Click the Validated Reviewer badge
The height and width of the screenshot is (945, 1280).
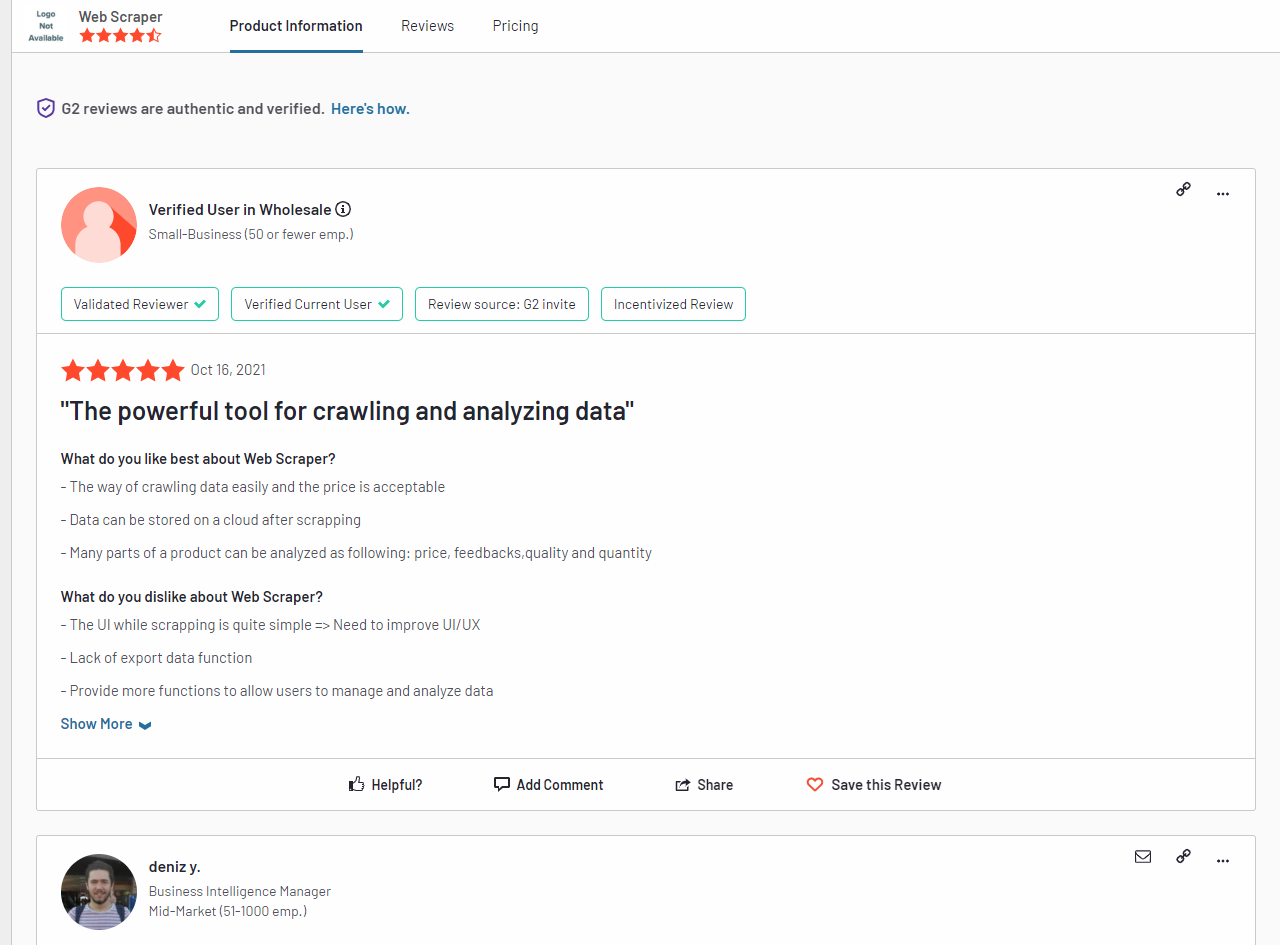140,304
